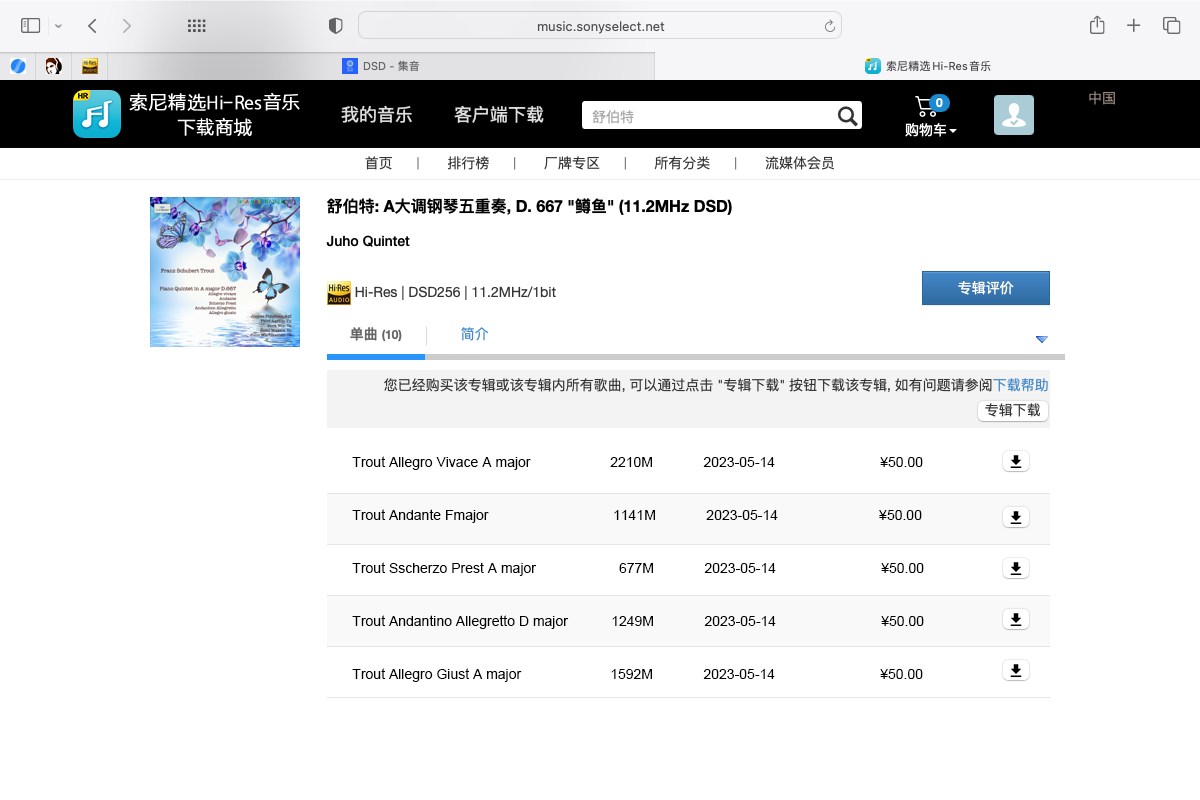Go to 首页 in the navigation bar
The width and height of the screenshot is (1200, 800).
tap(379, 163)
